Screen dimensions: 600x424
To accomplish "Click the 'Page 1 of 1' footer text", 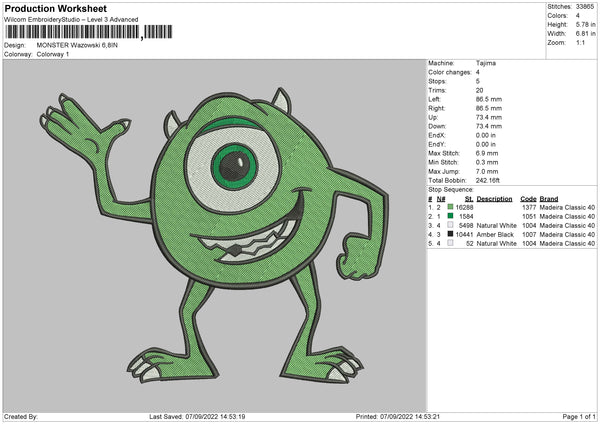I will pyautogui.click(x=579, y=416).
